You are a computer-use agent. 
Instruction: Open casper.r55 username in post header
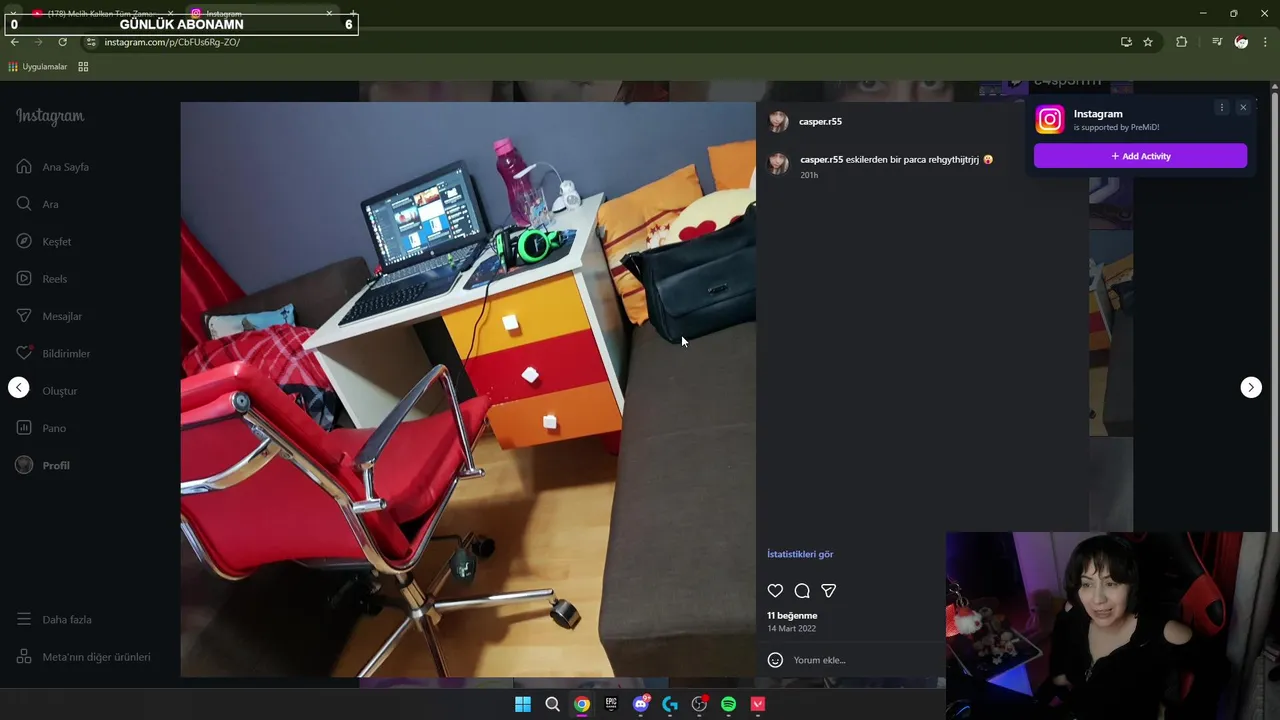click(x=820, y=121)
